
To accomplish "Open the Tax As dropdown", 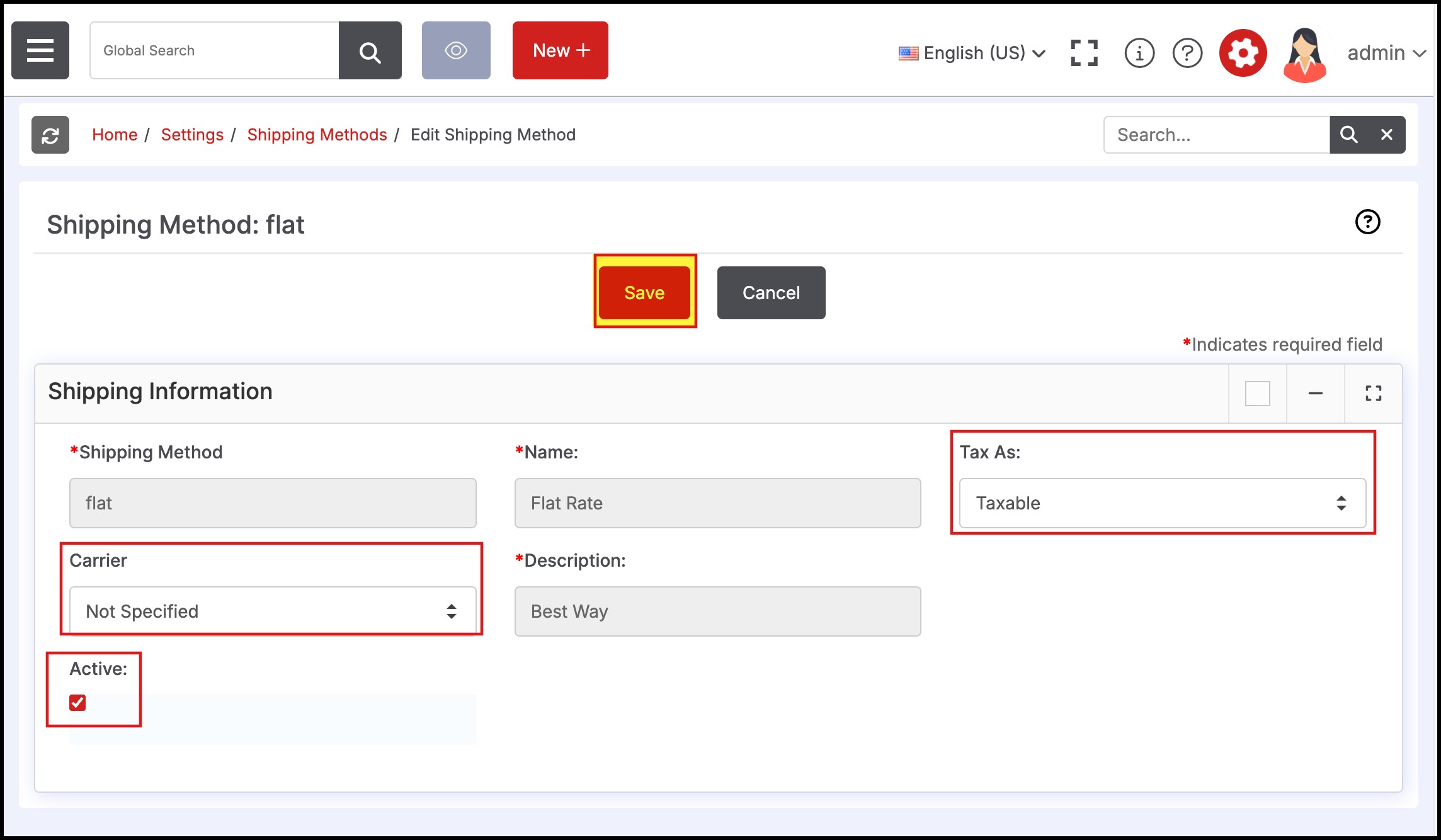I will click(x=1162, y=503).
